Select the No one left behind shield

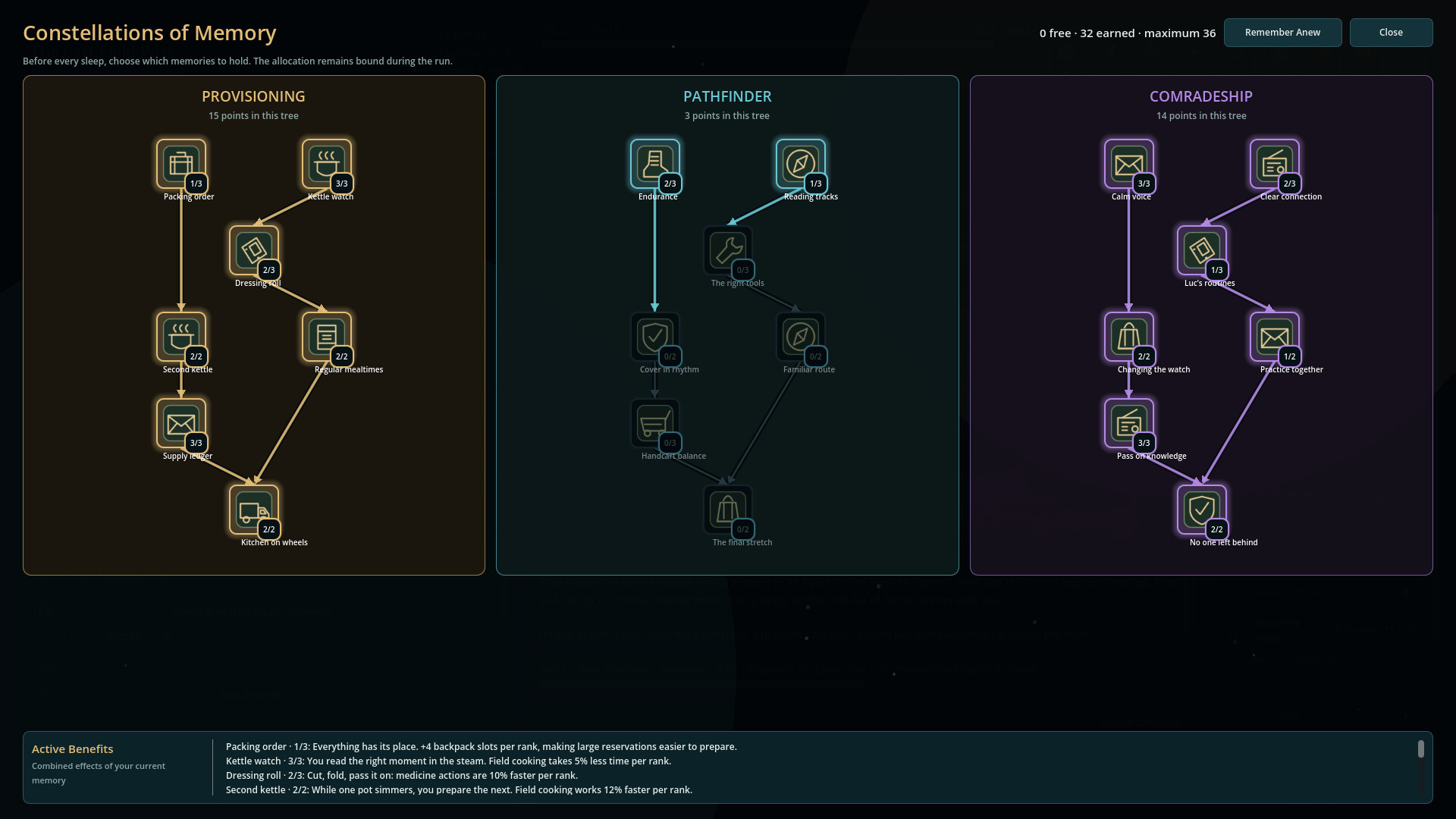point(1201,509)
